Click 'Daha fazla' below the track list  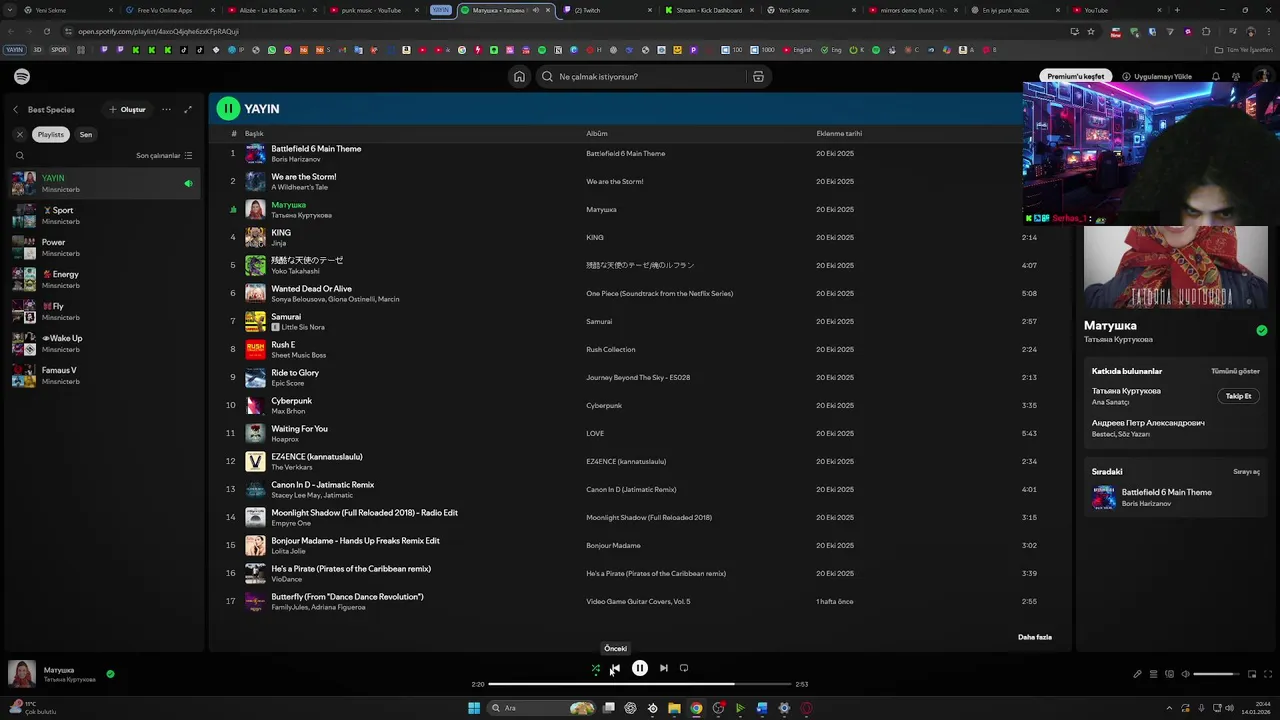pyautogui.click(x=1035, y=637)
